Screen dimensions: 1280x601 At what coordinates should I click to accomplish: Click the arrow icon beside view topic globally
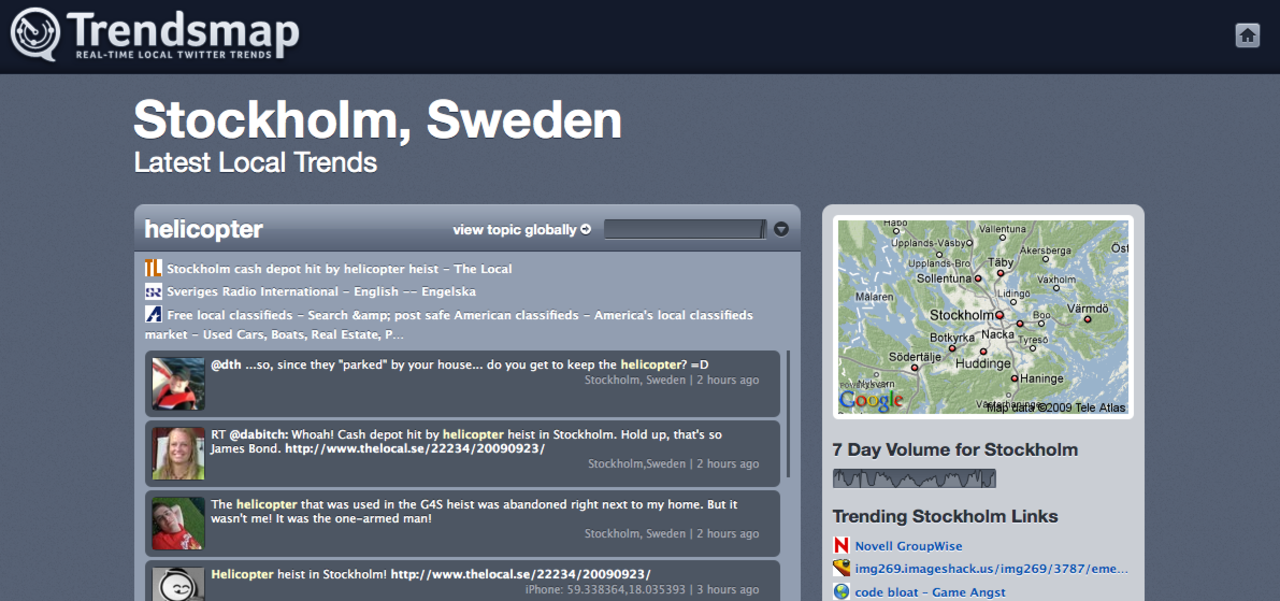click(x=586, y=229)
